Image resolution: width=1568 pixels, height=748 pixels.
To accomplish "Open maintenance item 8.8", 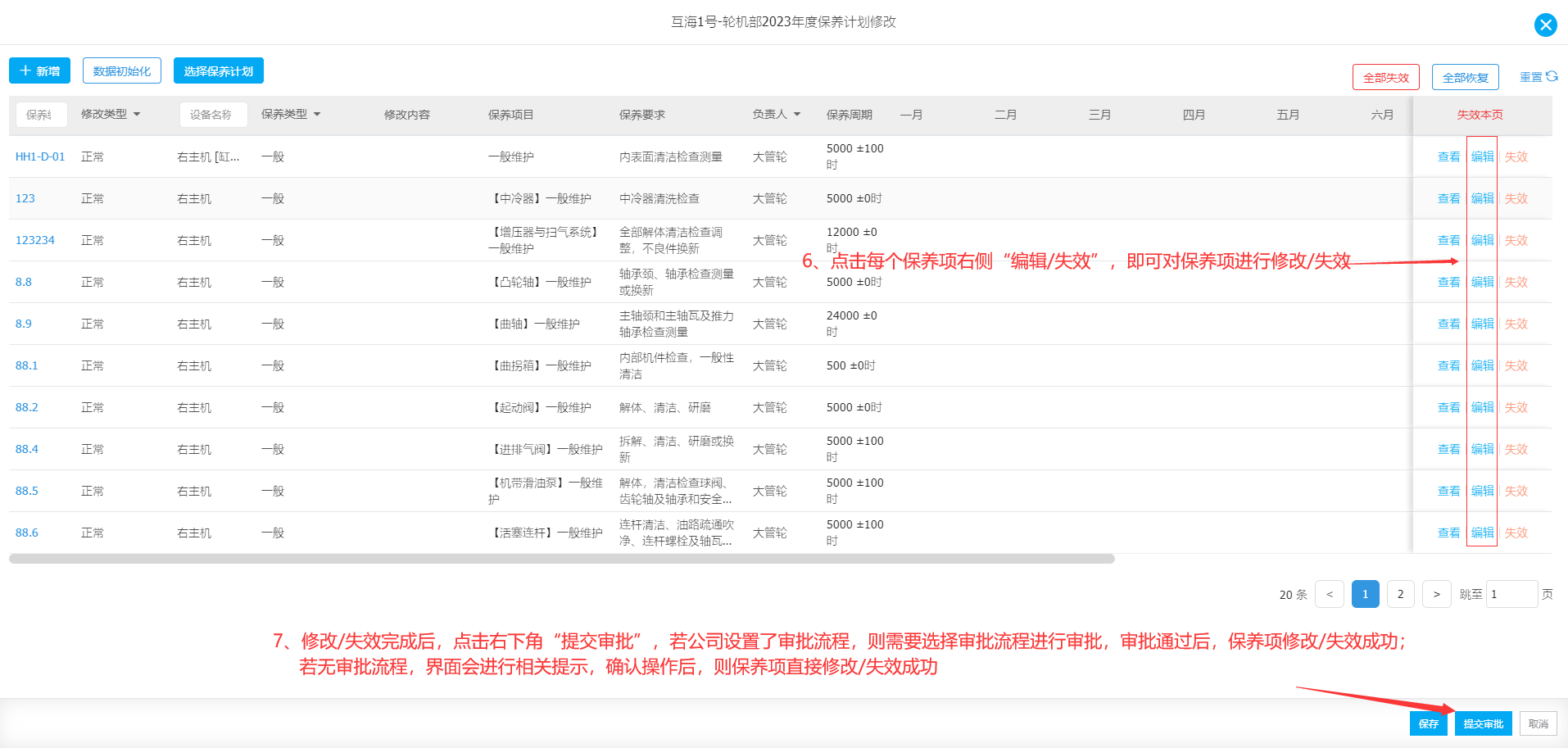I will tap(24, 282).
